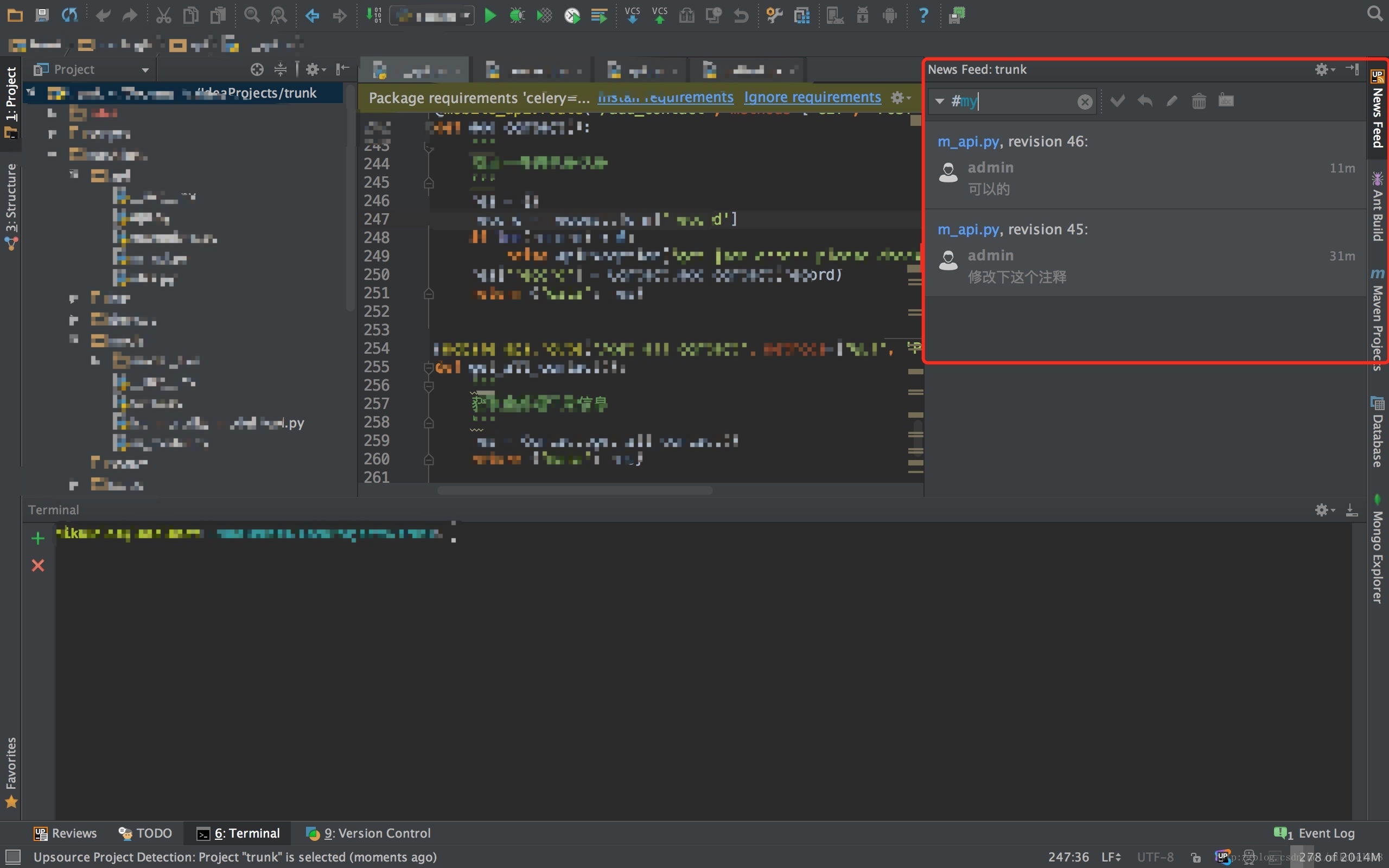Collapse all in Project panel
Image resolution: width=1389 pixels, height=868 pixels.
(280, 69)
